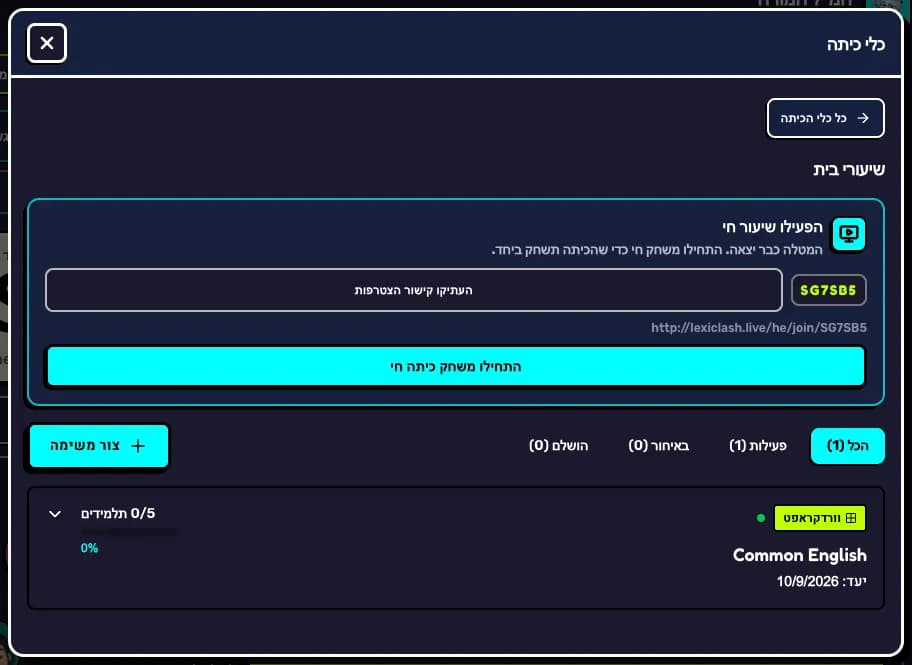The height and width of the screenshot is (665, 912).
Task: Click the arrow icon in כל כלי הכיתה
Action: tap(863, 118)
